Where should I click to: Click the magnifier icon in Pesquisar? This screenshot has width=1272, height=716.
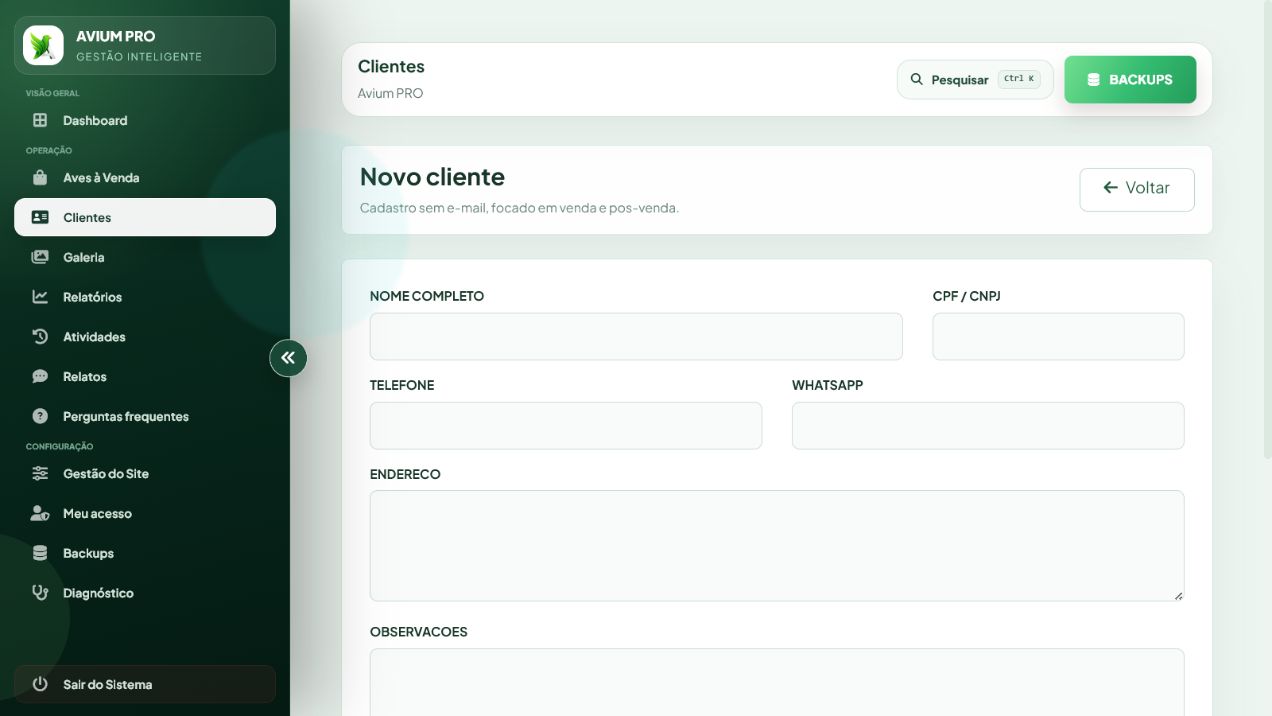(916, 79)
